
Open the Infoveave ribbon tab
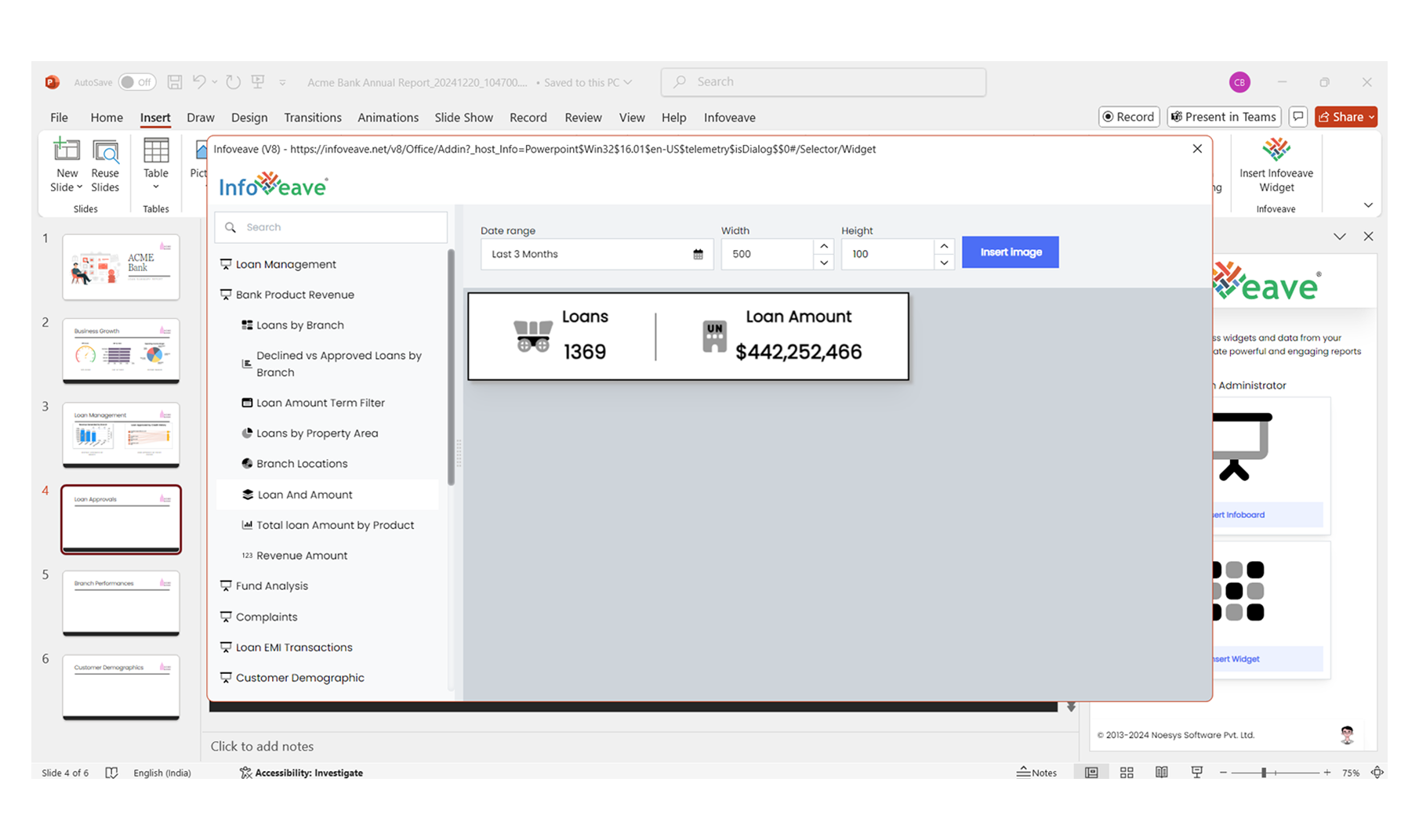pyautogui.click(x=729, y=118)
